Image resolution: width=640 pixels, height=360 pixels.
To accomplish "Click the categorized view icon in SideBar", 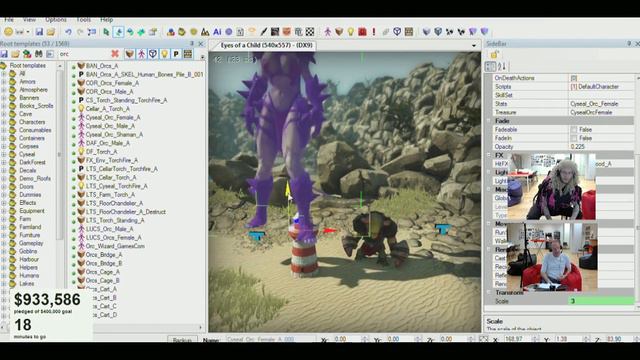I will pyautogui.click(x=490, y=66).
